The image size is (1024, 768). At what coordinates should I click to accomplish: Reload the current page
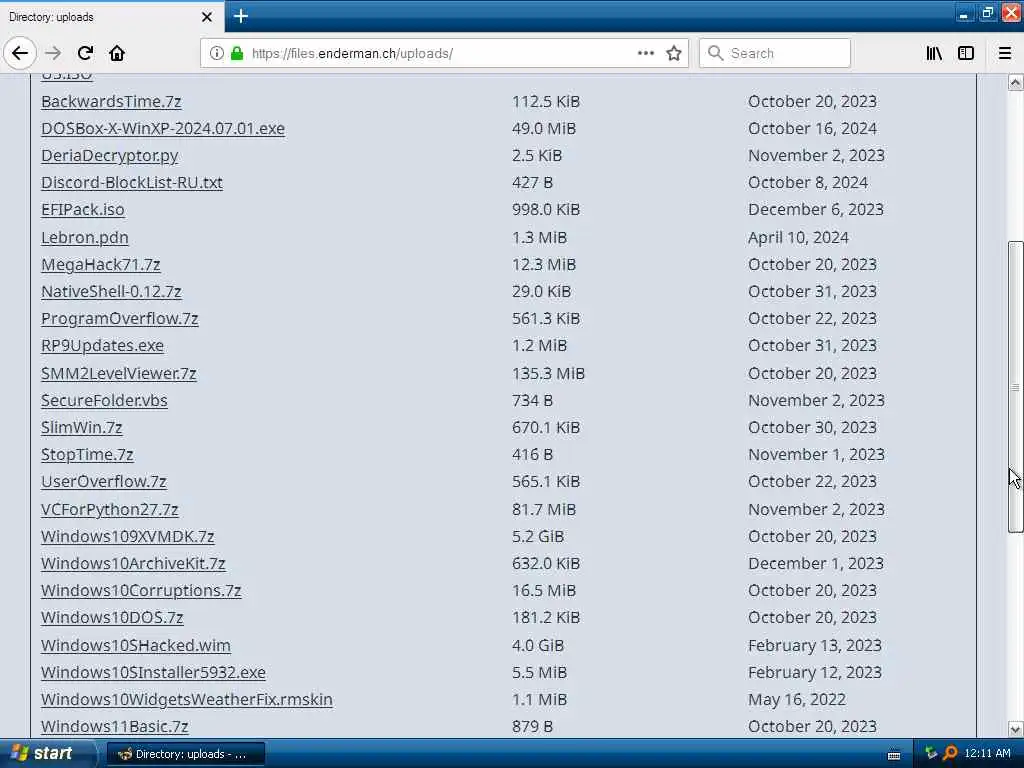pos(85,53)
